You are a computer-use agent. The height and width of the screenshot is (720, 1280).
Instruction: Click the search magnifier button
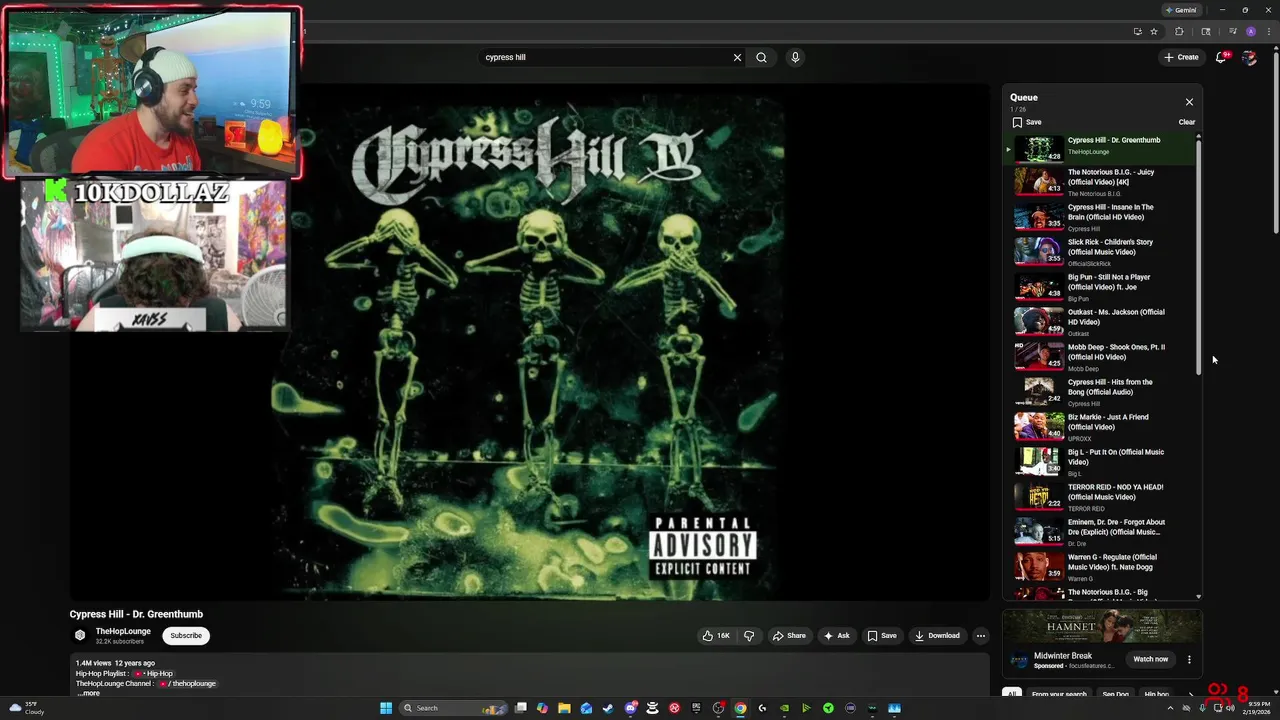[x=761, y=57]
